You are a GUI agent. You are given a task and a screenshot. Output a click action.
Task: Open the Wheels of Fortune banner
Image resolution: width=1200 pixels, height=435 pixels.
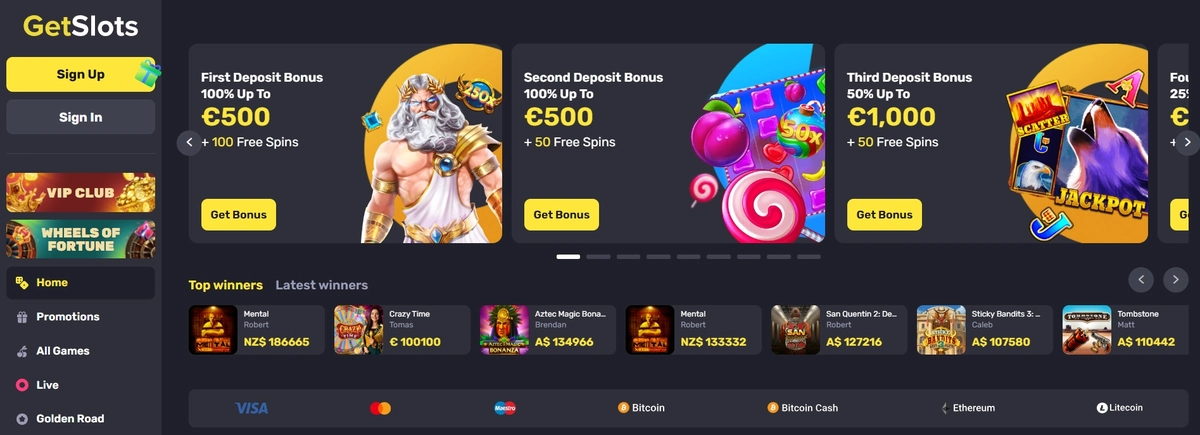(x=81, y=239)
